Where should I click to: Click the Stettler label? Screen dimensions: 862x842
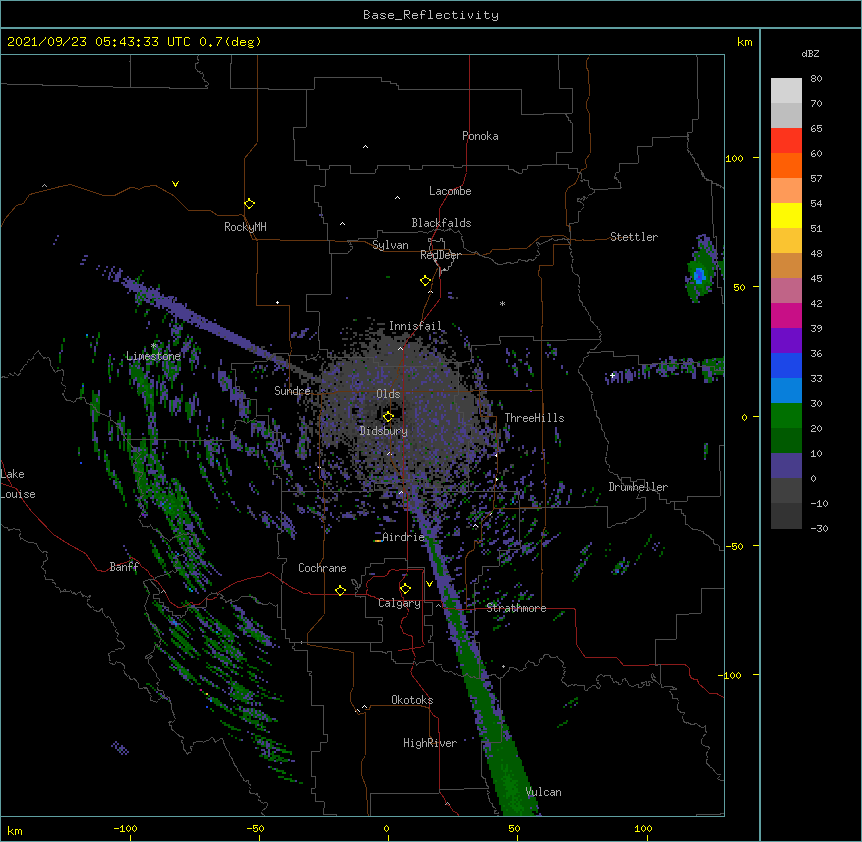click(x=634, y=237)
